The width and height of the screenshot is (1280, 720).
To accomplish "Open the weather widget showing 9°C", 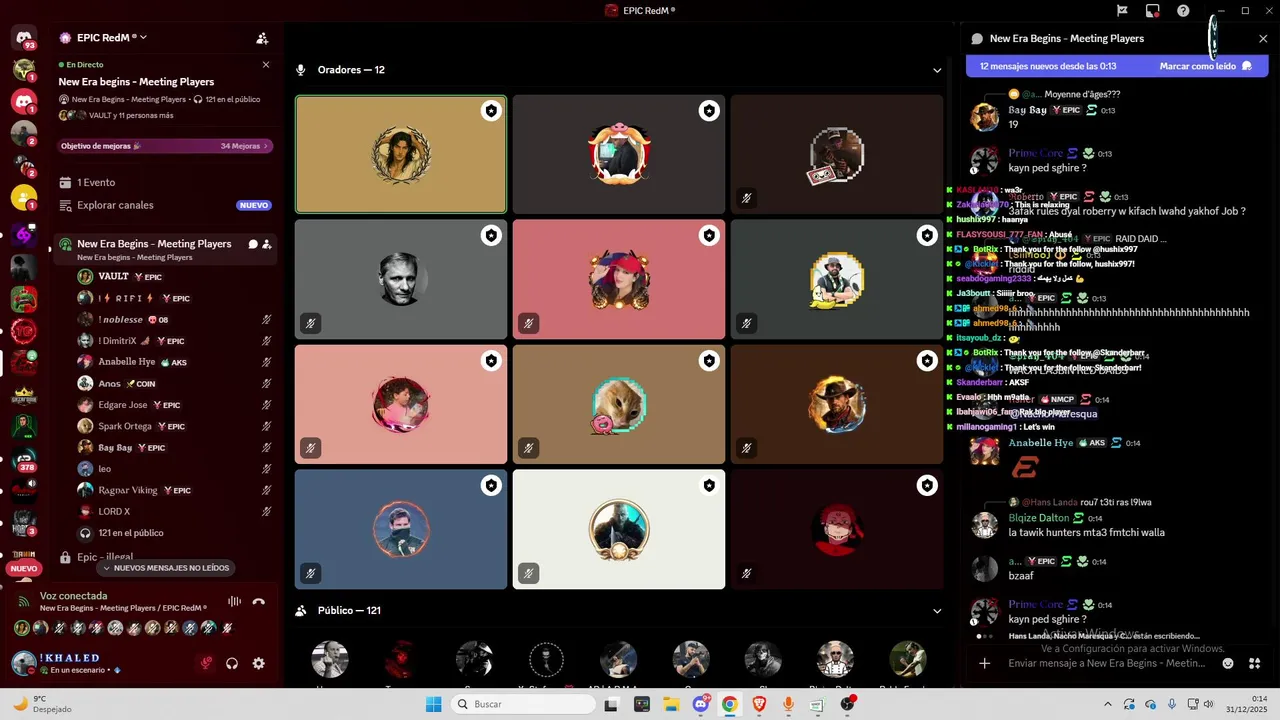I will coord(40,704).
